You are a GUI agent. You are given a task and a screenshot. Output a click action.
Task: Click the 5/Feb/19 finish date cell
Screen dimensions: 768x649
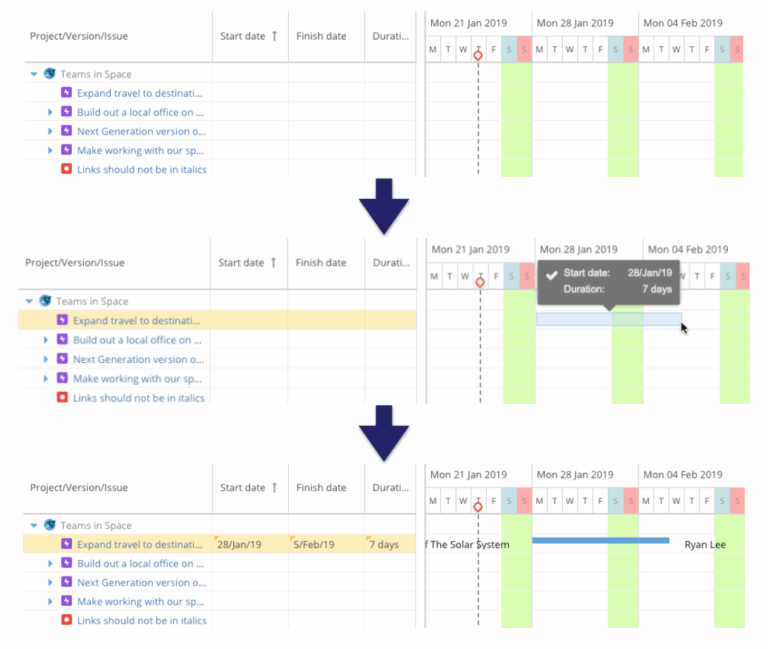[x=316, y=545]
